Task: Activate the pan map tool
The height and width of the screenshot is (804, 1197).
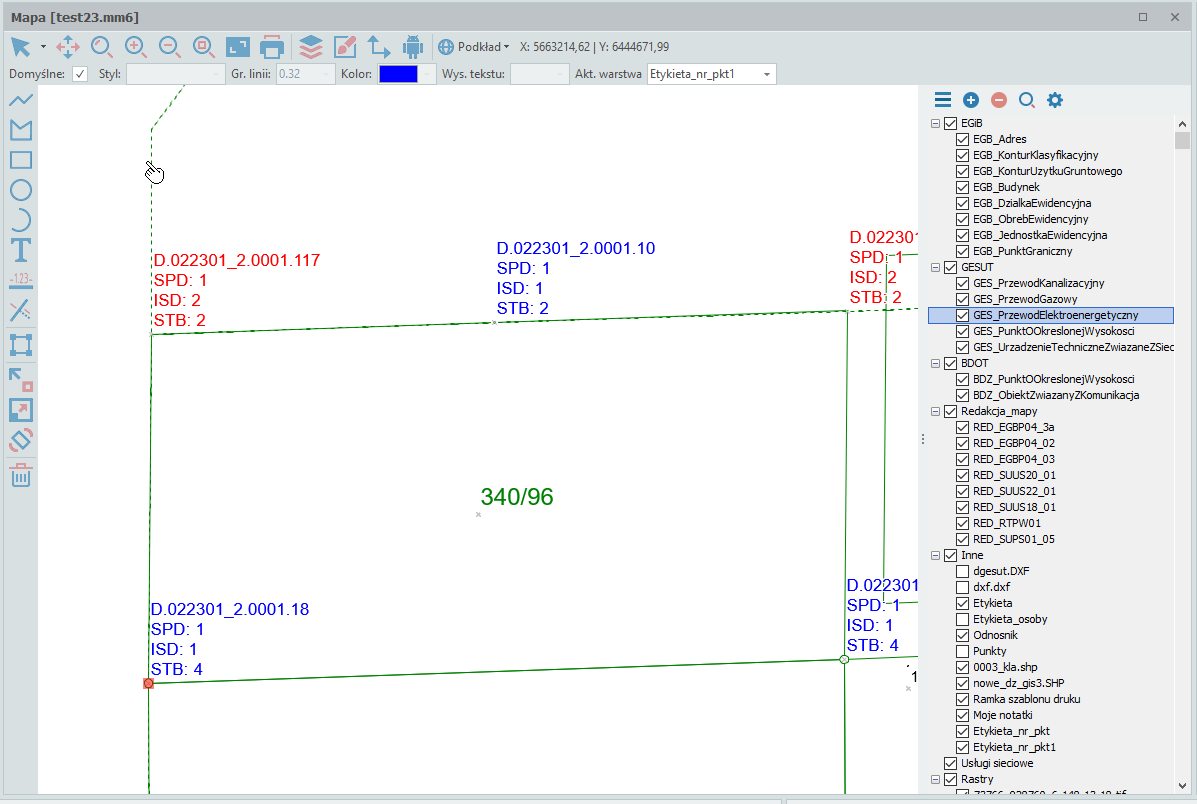Action: pos(68,47)
